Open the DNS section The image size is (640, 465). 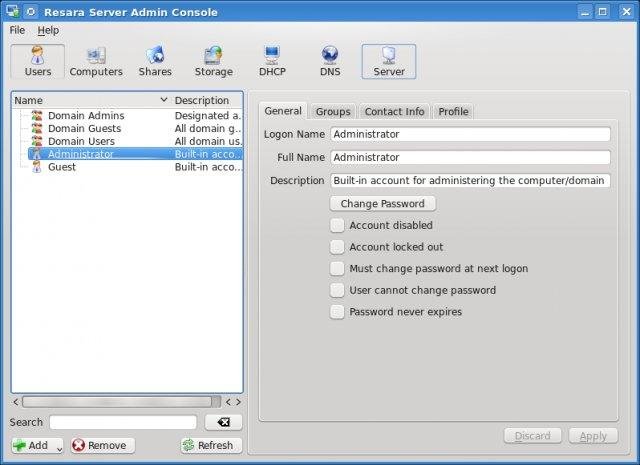(330, 62)
